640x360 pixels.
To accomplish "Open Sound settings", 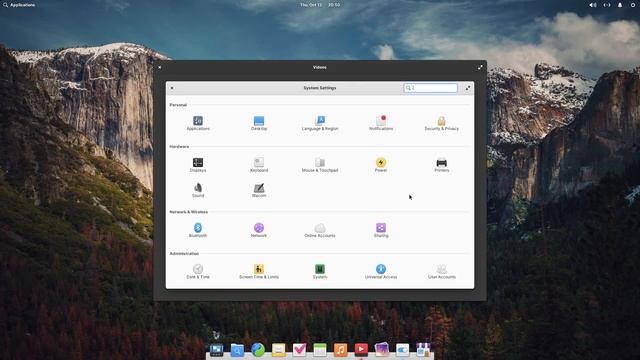I will click(198, 190).
